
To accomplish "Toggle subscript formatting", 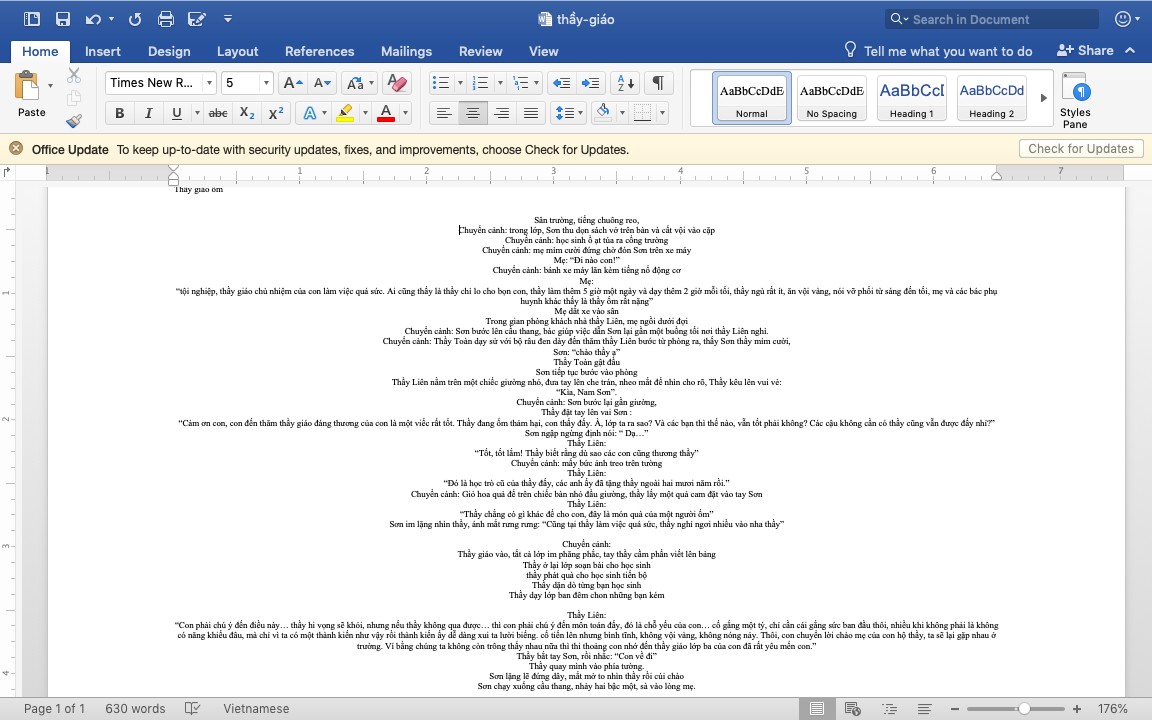I will click(248, 113).
